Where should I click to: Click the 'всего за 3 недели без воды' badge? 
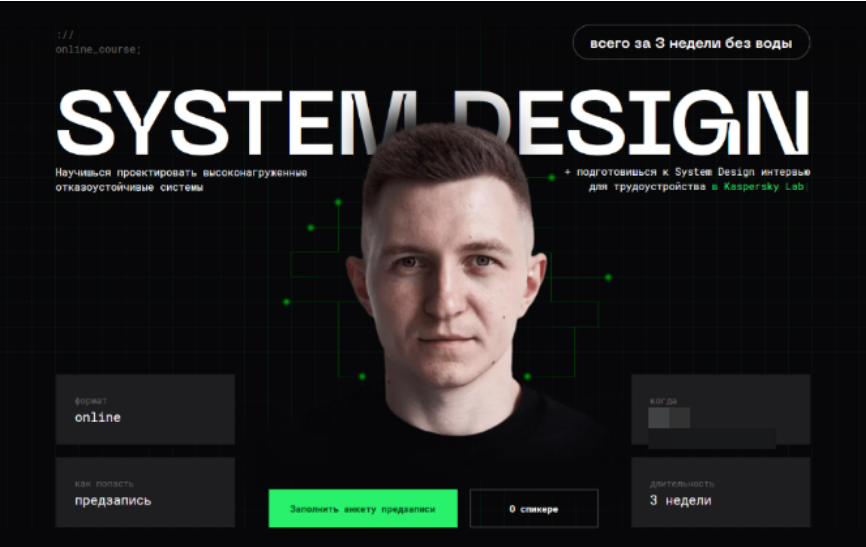click(x=691, y=43)
